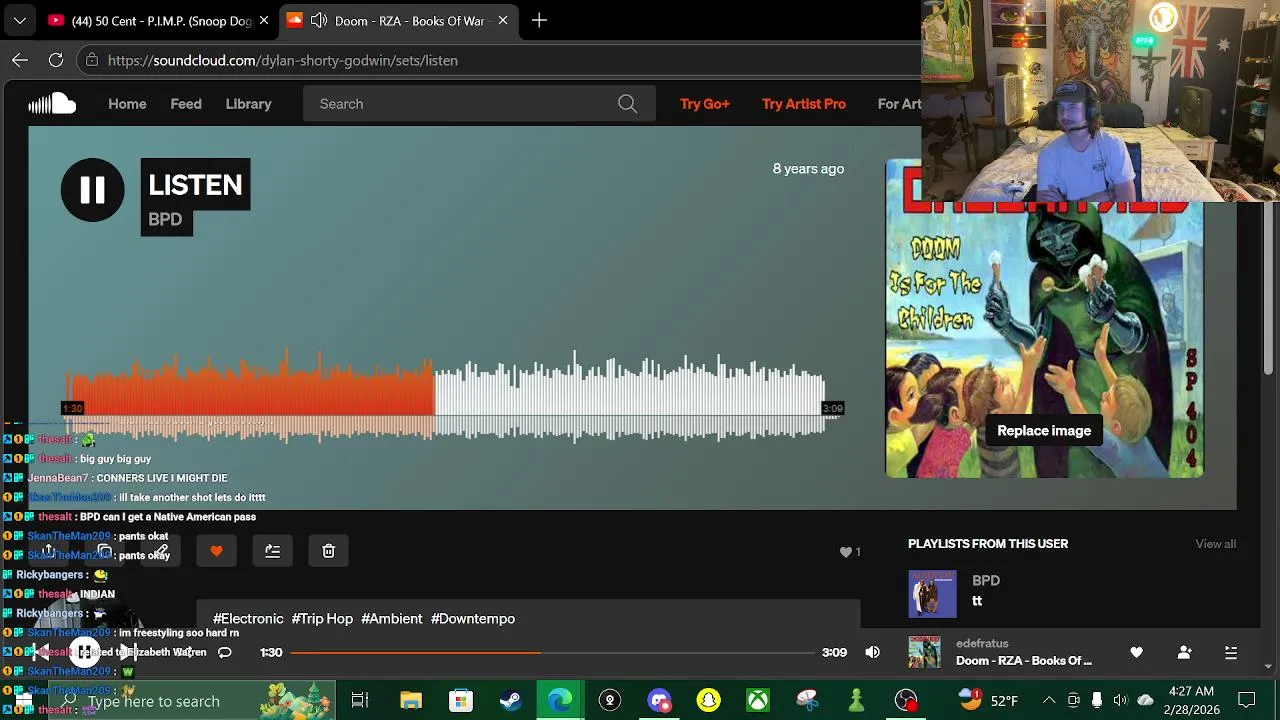The width and height of the screenshot is (1280, 720).
Task: Open the #Downtempo tag
Action: [473, 619]
